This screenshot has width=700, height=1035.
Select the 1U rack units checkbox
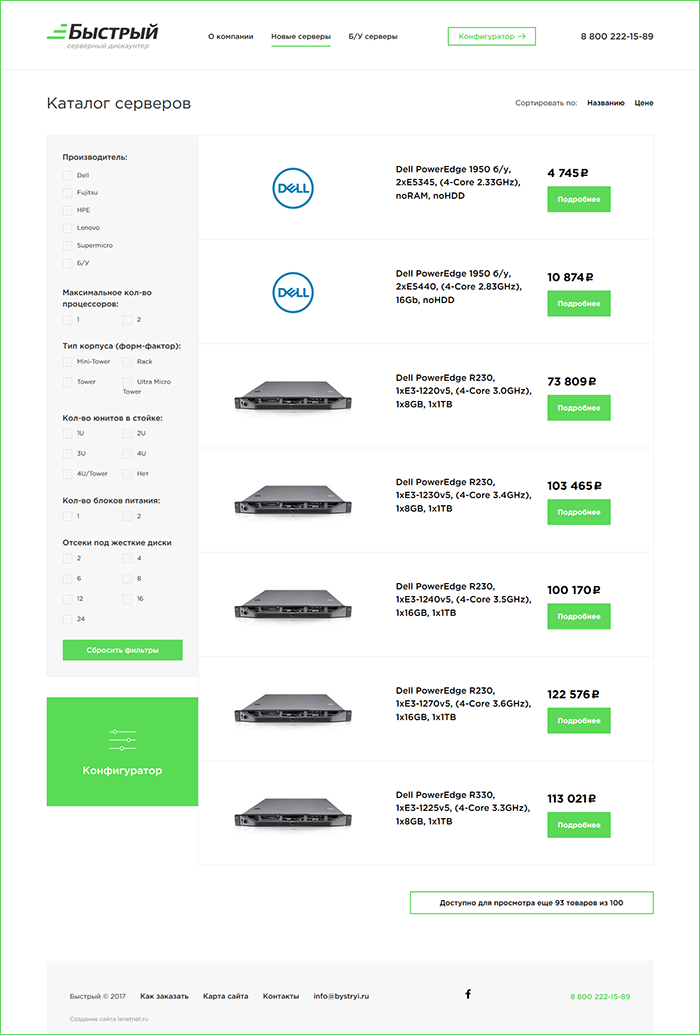67,434
